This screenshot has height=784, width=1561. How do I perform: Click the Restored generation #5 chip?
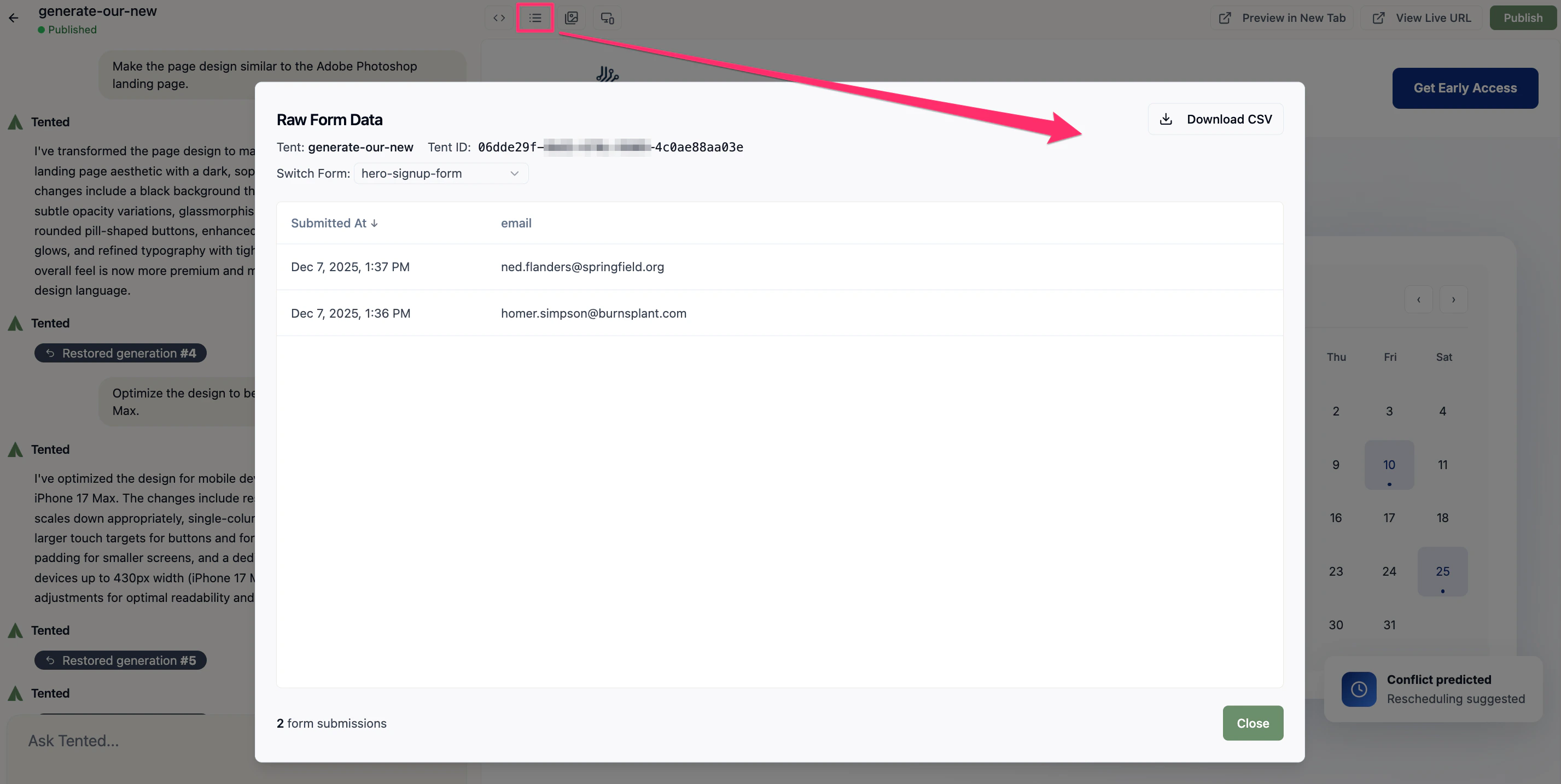coord(120,660)
